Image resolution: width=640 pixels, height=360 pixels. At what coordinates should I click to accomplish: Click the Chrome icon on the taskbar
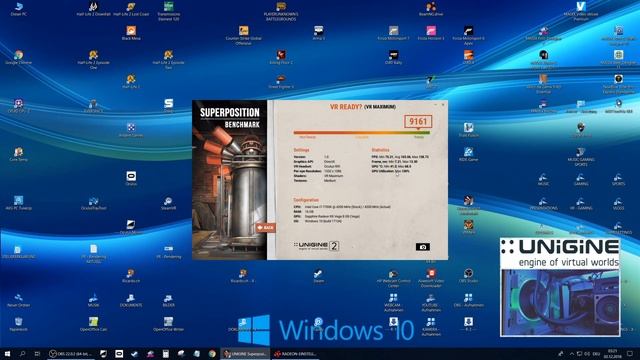212,353
